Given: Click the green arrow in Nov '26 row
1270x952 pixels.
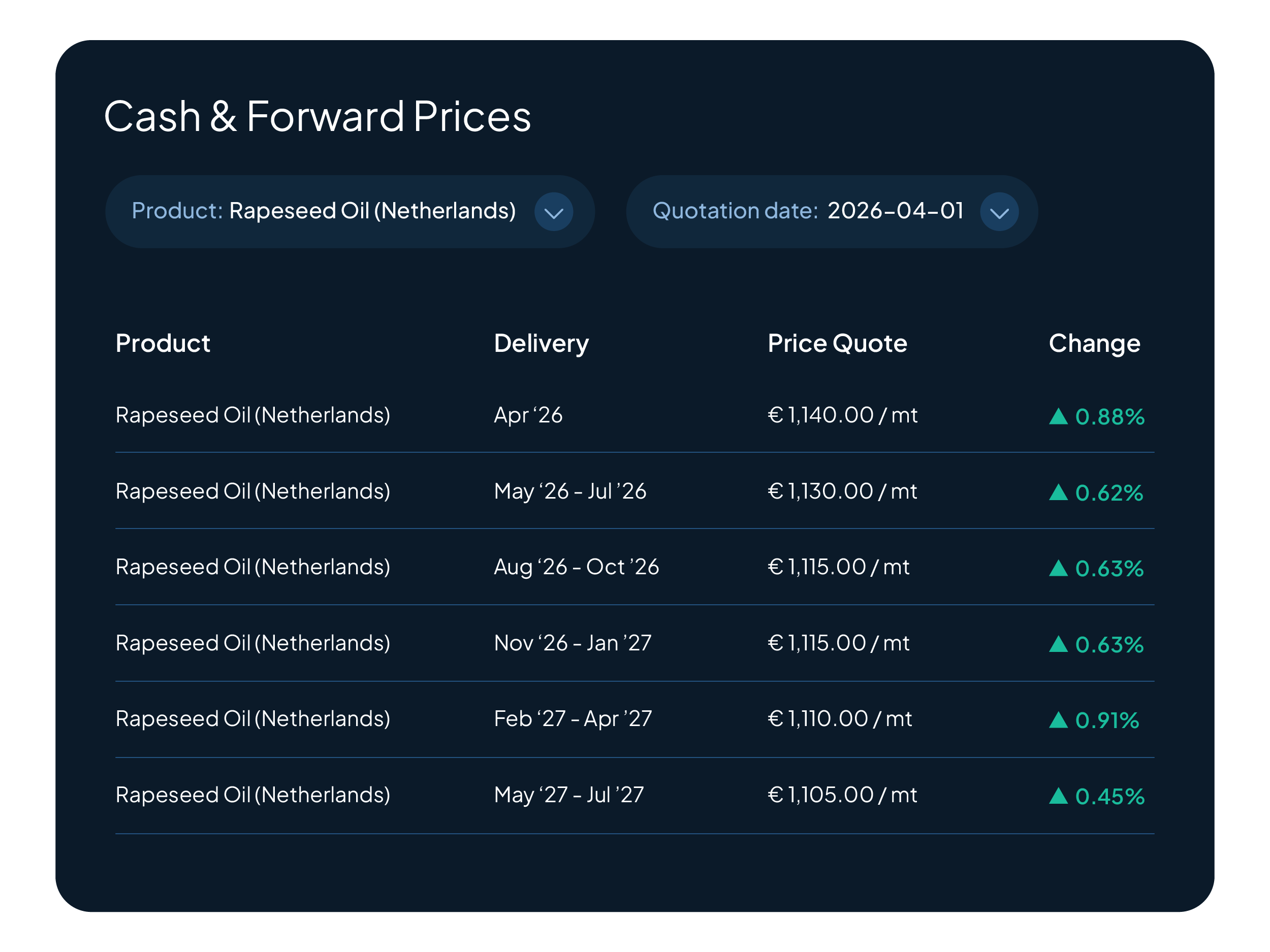Looking at the screenshot, I should click(x=1058, y=644).
